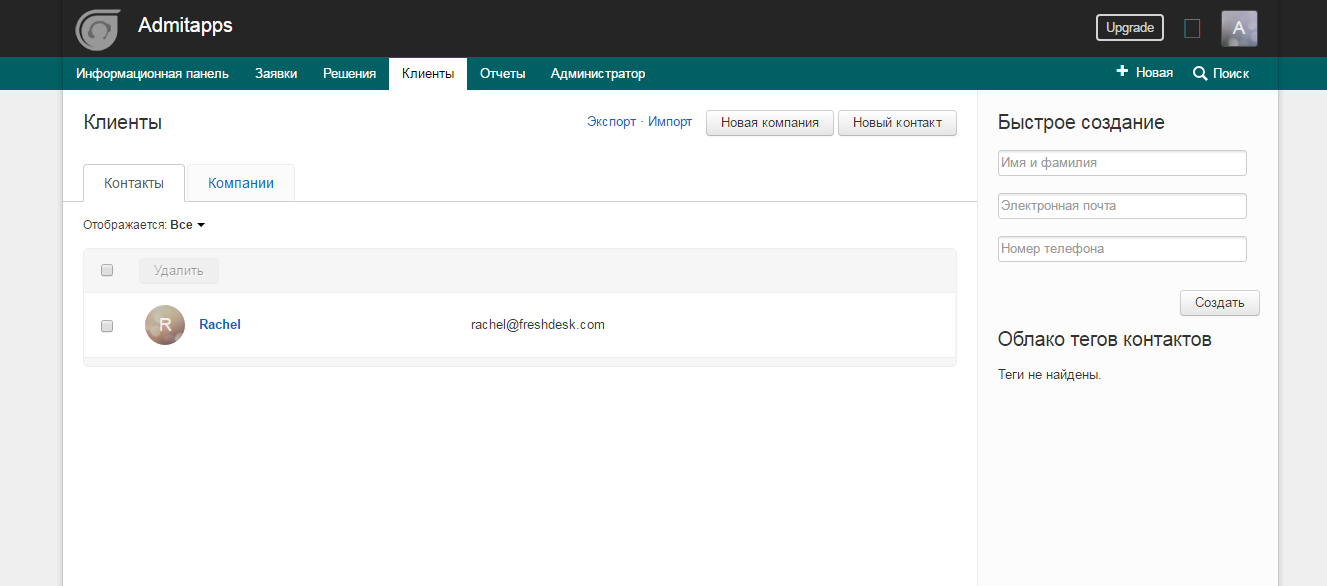
Task: Click Создать in Быстрое создание panel
Action: (x=1219, y=303)
